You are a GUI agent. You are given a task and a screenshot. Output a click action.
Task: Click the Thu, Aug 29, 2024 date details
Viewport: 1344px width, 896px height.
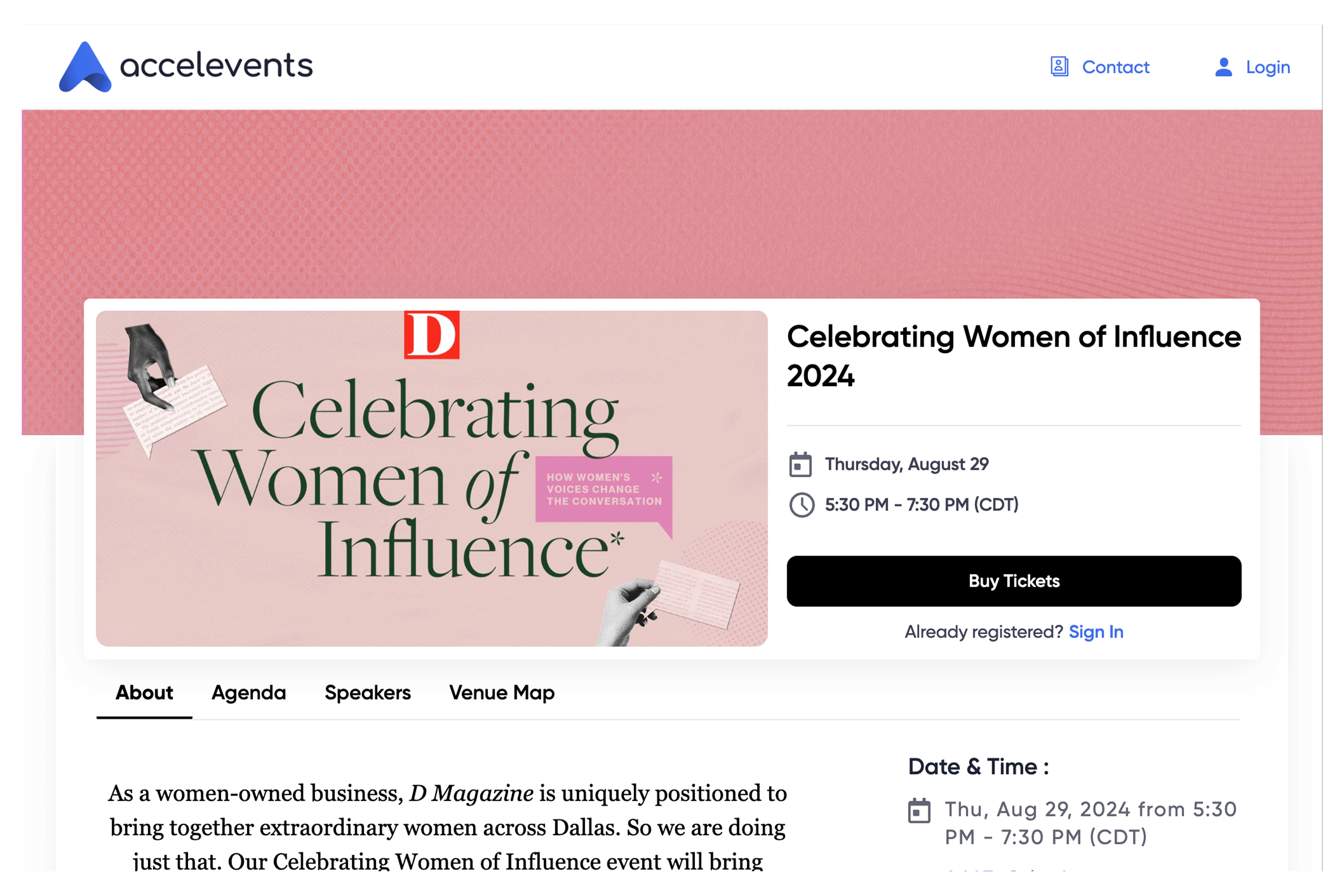tap(1090, 824)
